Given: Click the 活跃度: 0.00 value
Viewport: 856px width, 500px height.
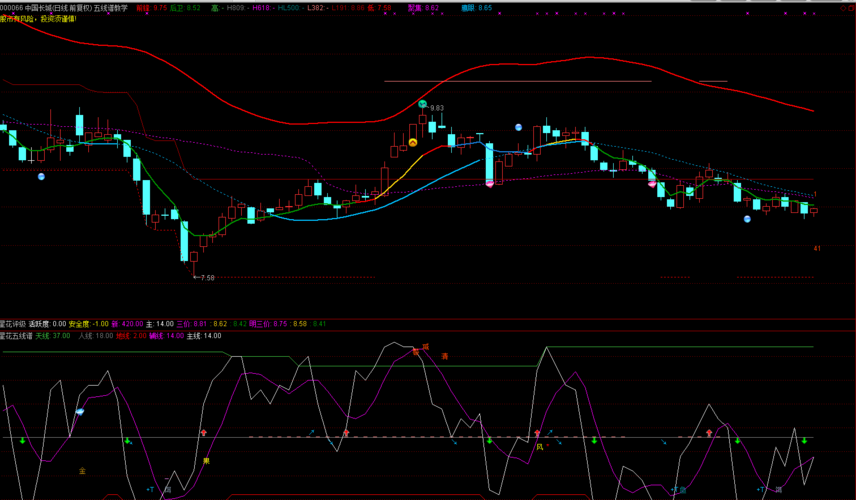Looking at the screenshot, I should (47, 324).
